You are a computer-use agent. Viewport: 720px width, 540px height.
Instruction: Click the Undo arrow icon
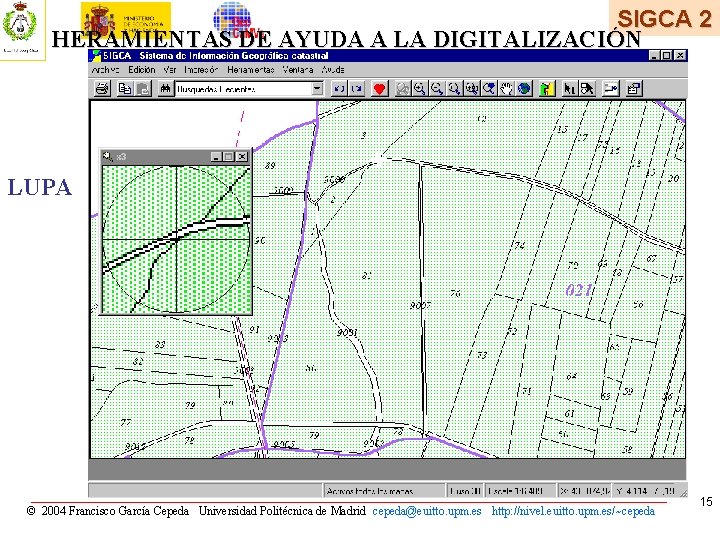pyautogui.click(x=339, y=88)
